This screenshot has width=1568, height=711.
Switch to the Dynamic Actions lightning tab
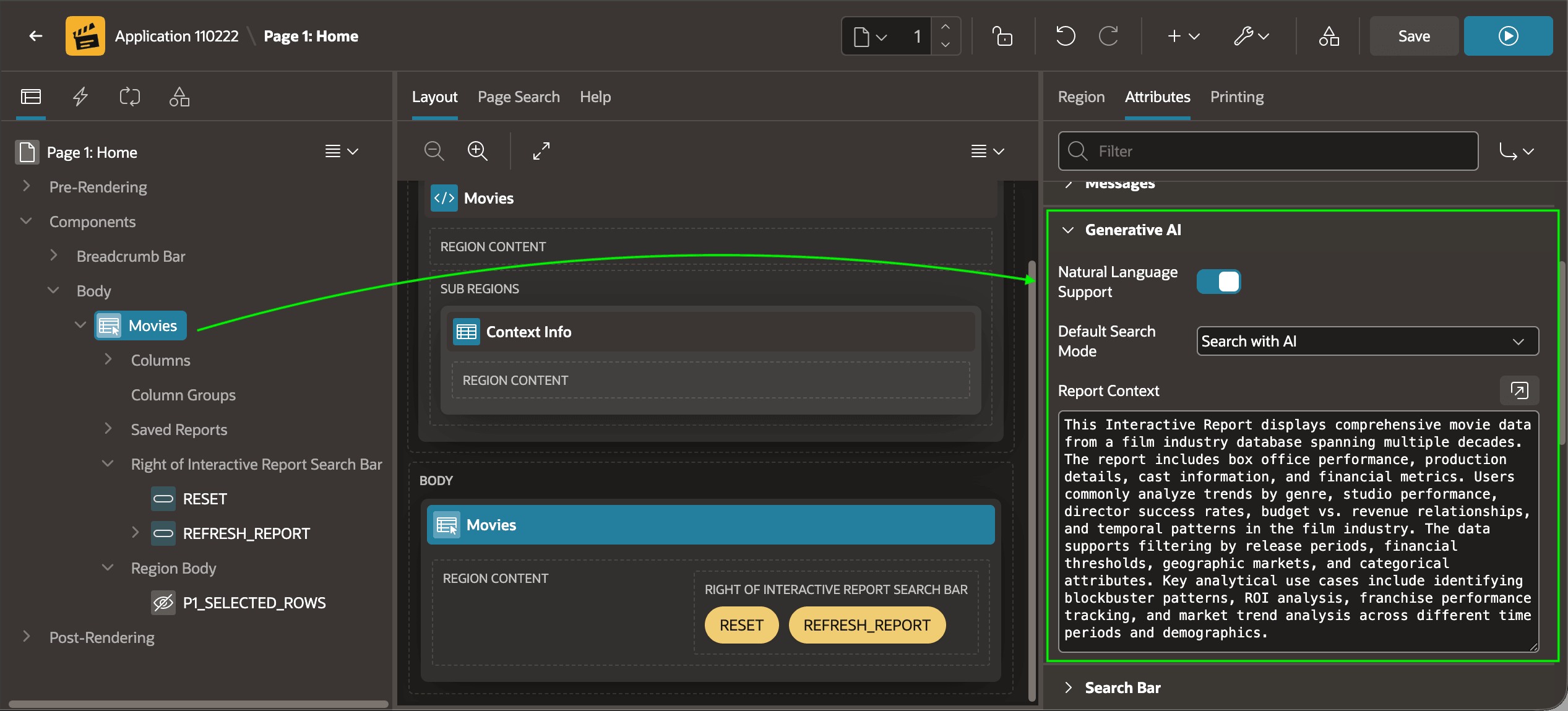[80, 97]
